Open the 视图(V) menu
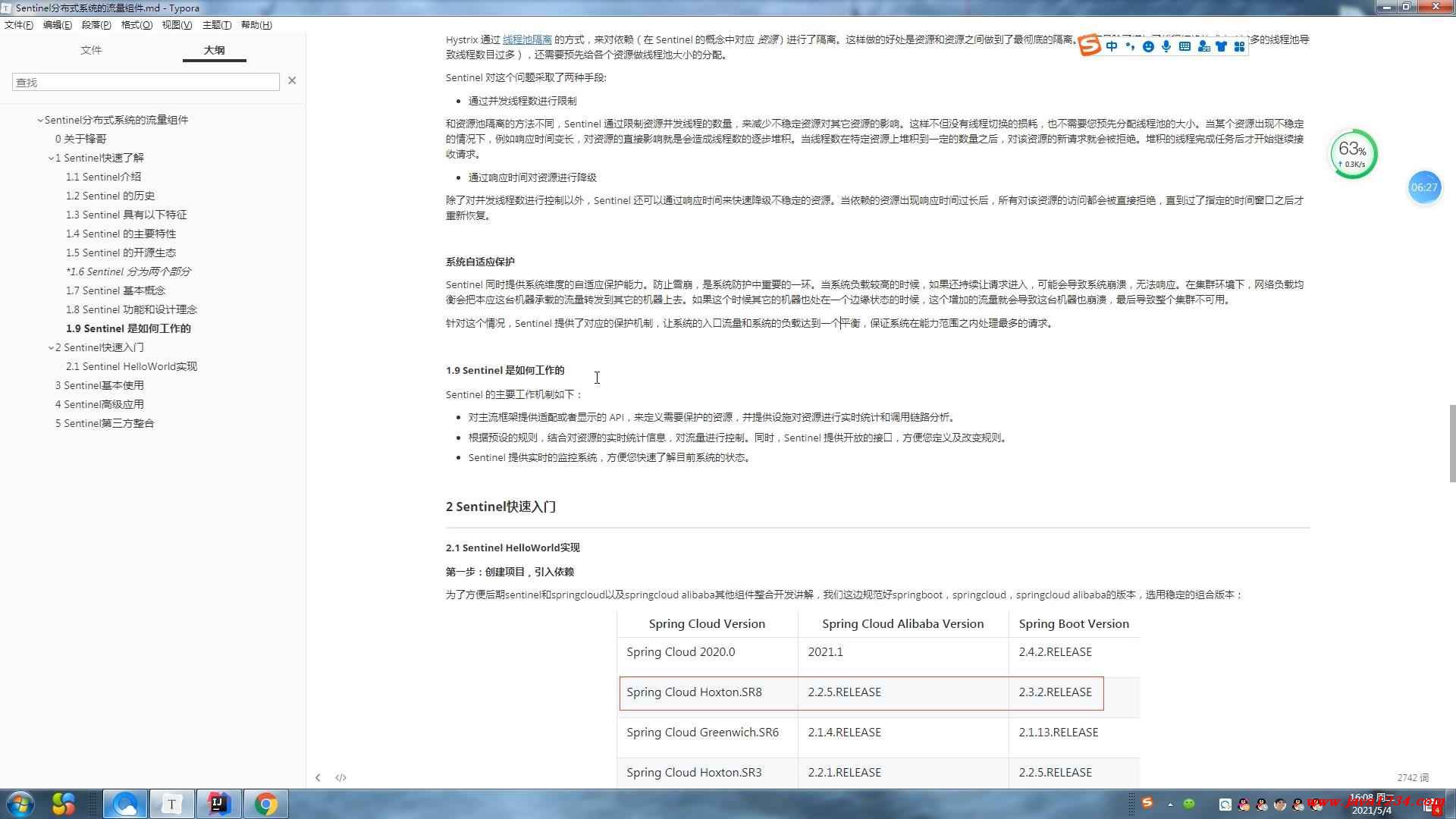1456x819 pixels. (177, 24)
